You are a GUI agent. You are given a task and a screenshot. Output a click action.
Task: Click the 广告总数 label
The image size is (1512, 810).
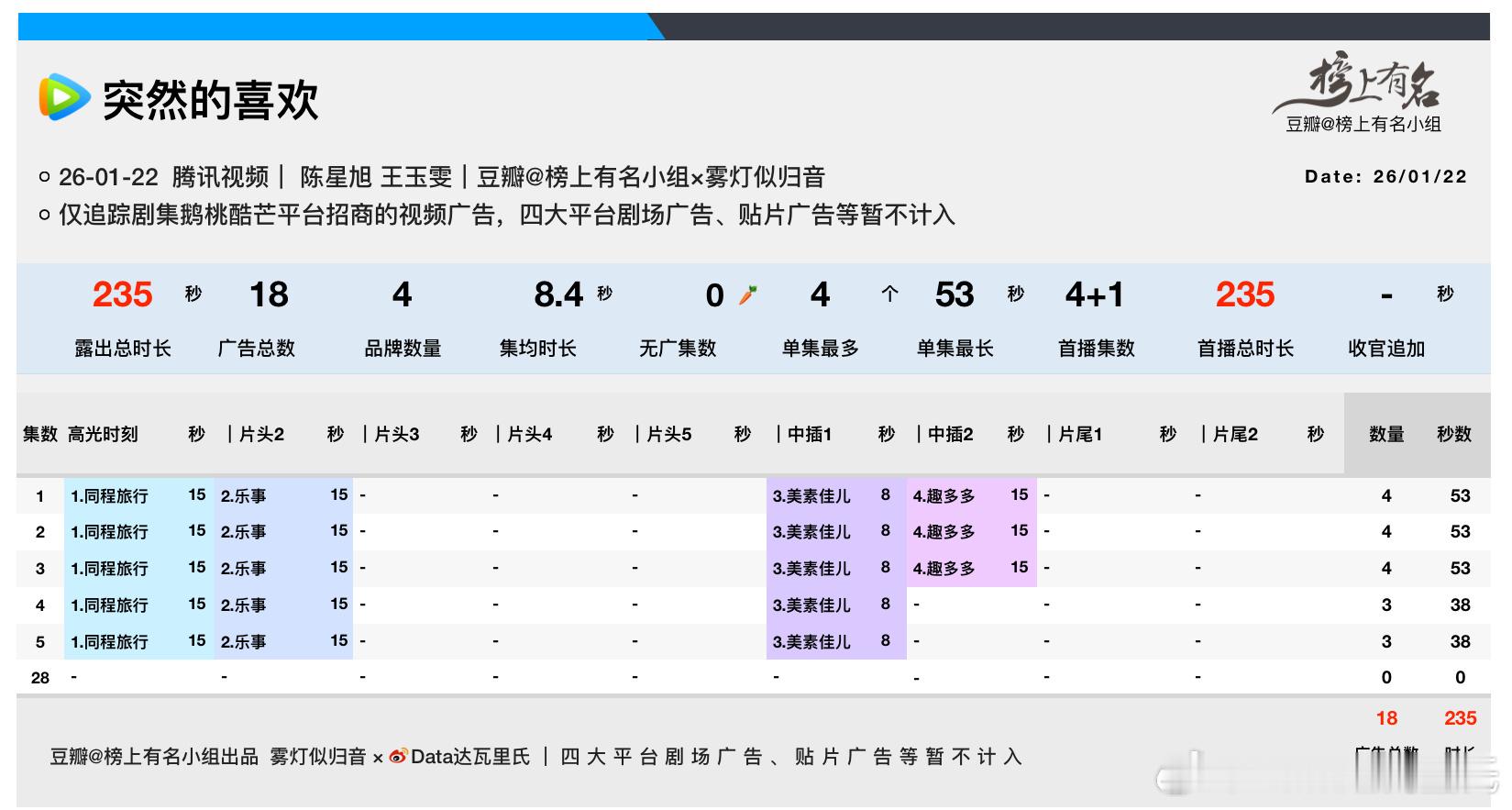point(257,349)
